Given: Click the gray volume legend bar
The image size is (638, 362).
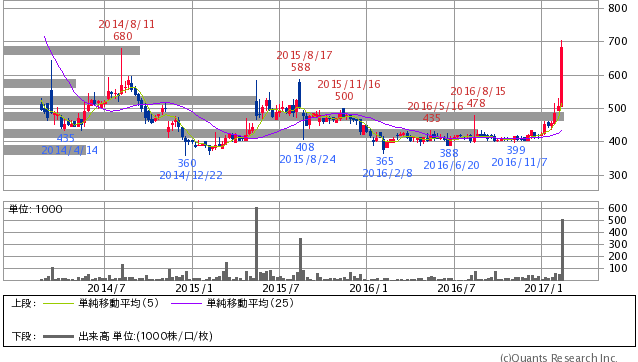Looking at the screenshot, I should click(x=58, y=336).
